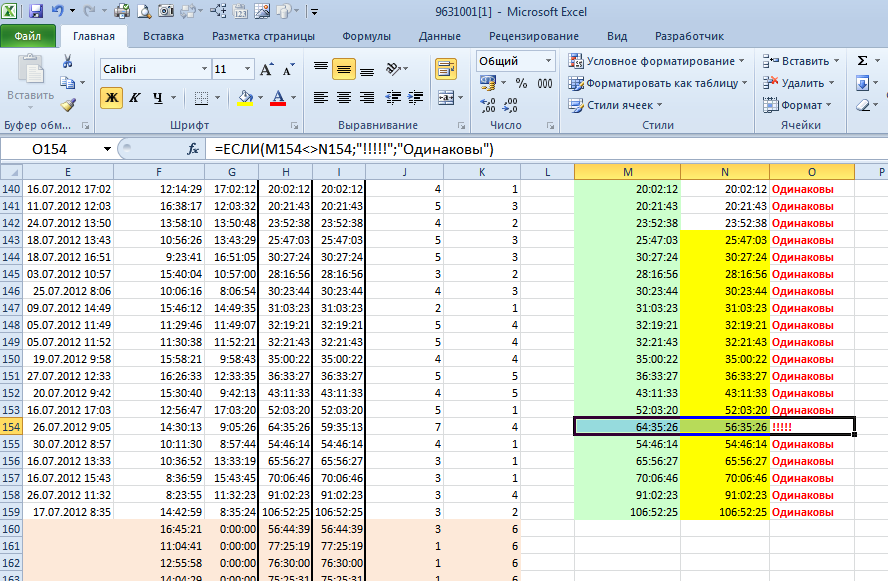Image resolution: width=888 pixels, height=581 pixels.
Task: Open the Файл tab
Action: (28, 36)
